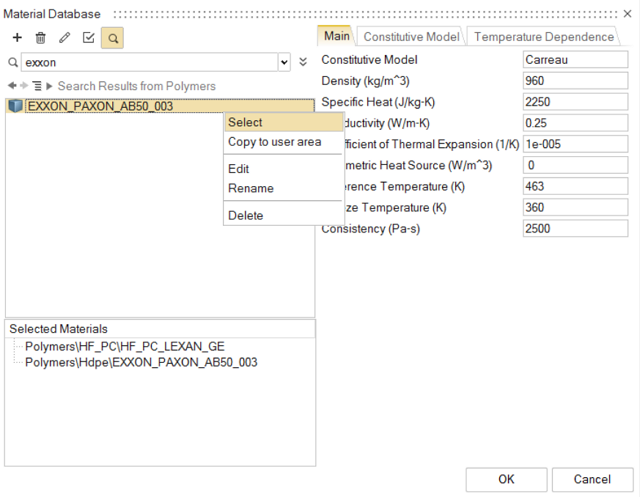Screen dimensions: 640x497
Task: Expand the Search Results breadcrumb triangle
Action: point(49,86)
